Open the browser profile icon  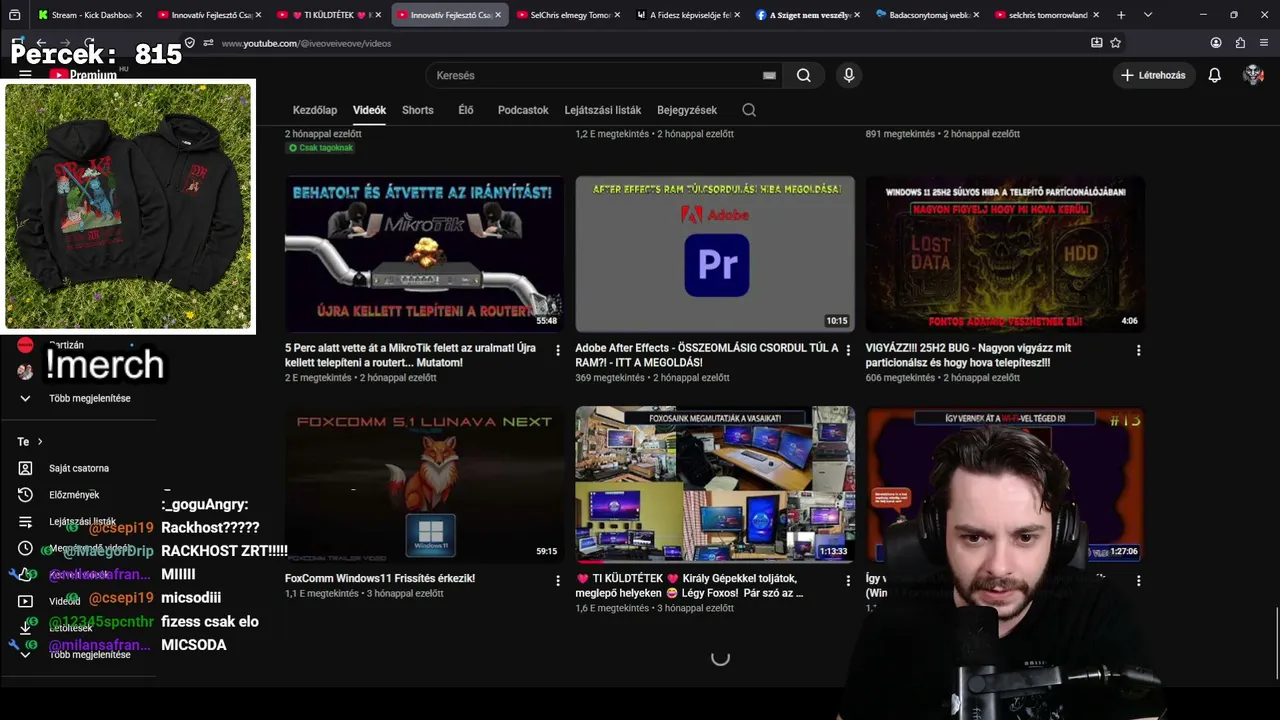point(1216,43)
